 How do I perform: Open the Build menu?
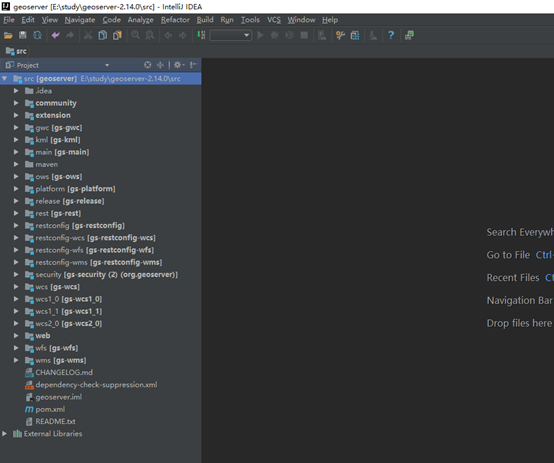(x=205, y=20)
